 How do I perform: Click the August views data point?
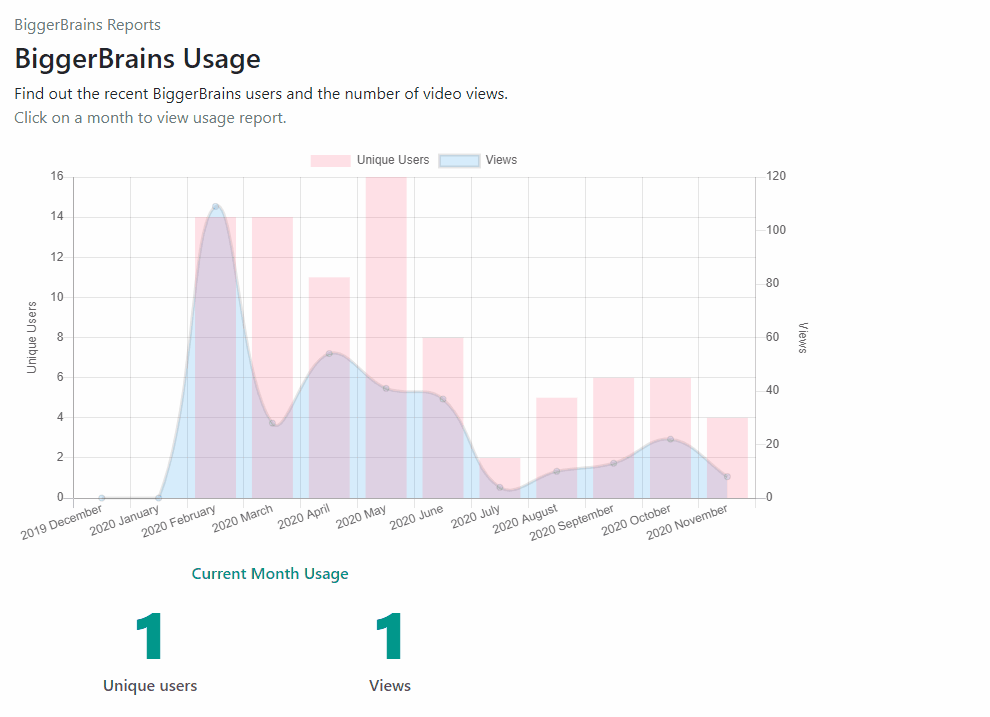(556, 471)
